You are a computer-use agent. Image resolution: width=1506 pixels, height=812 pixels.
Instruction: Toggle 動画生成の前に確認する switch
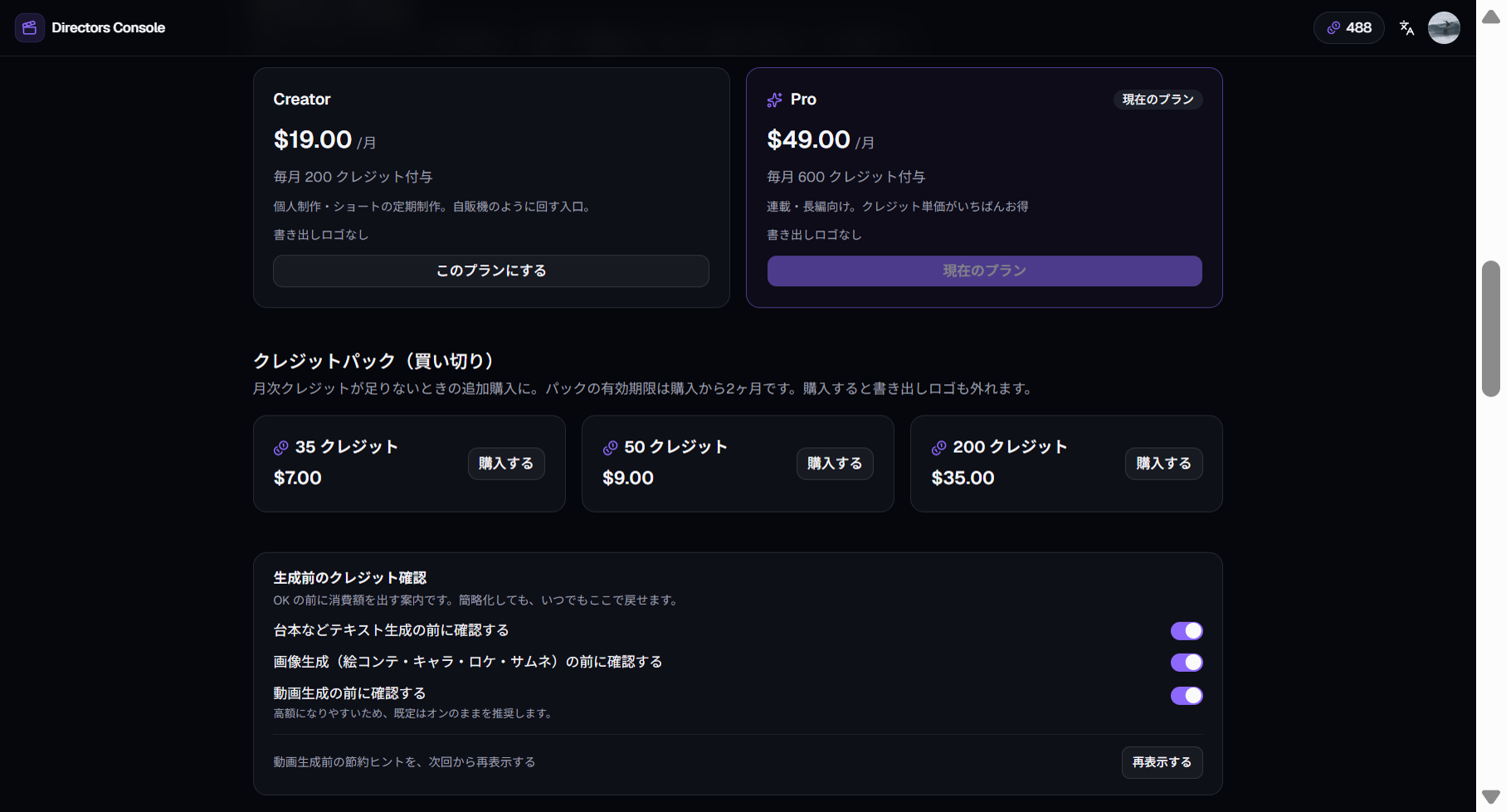click(1187, 695)
